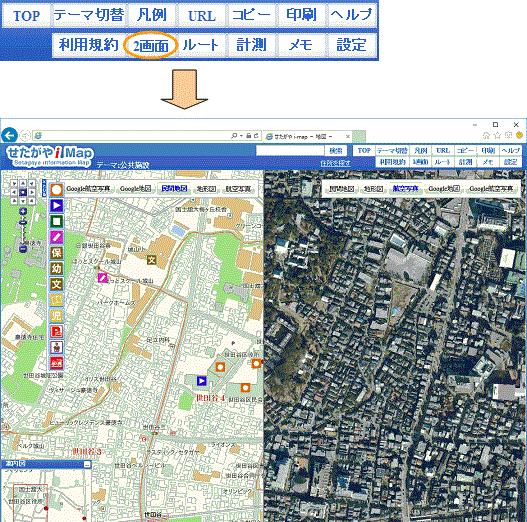Click the せたがや iMap logo
The width and height of the screenshot is (527, 522).
pos(50,157)
